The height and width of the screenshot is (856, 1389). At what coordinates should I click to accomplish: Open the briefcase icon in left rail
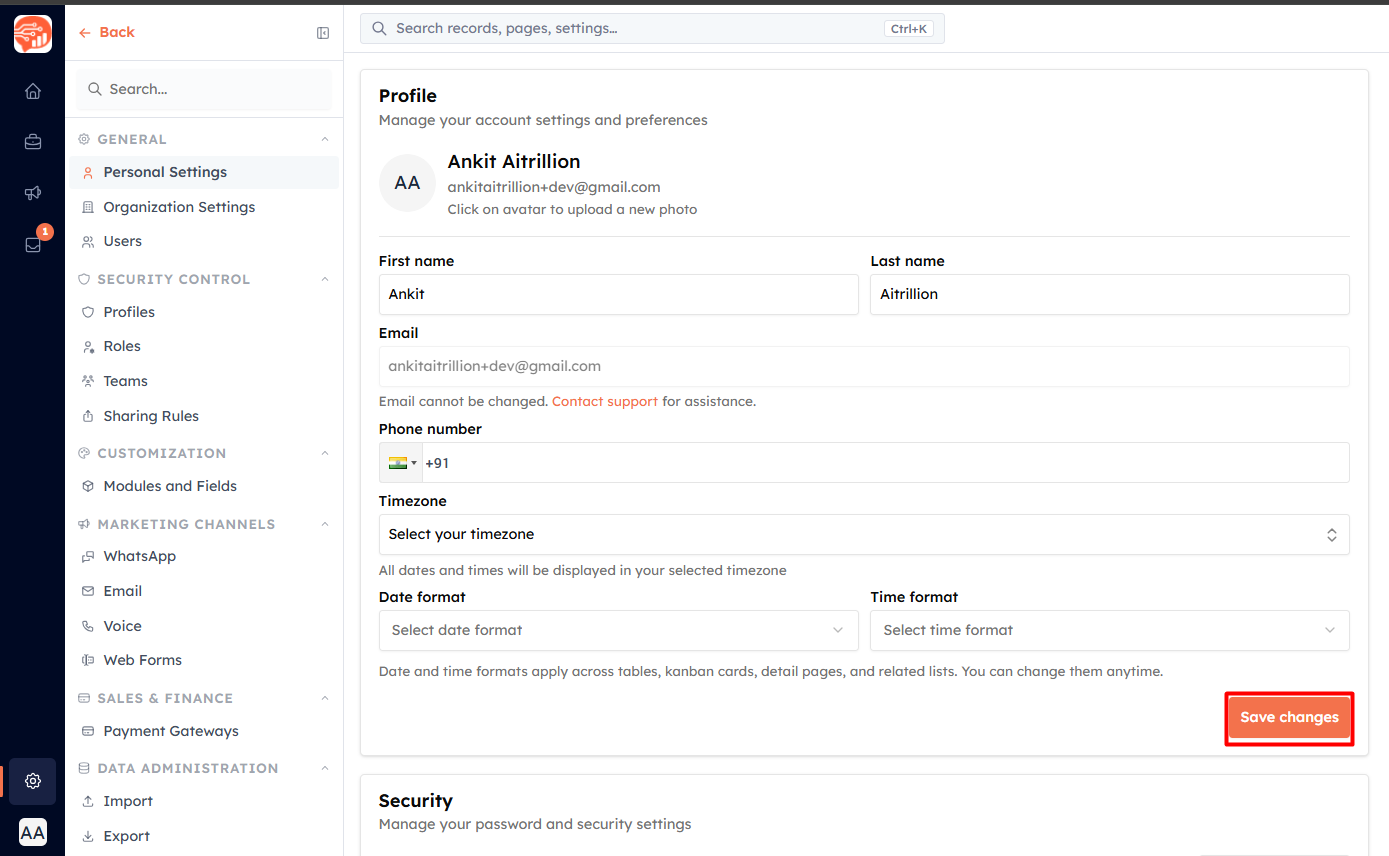coord(33,142)
